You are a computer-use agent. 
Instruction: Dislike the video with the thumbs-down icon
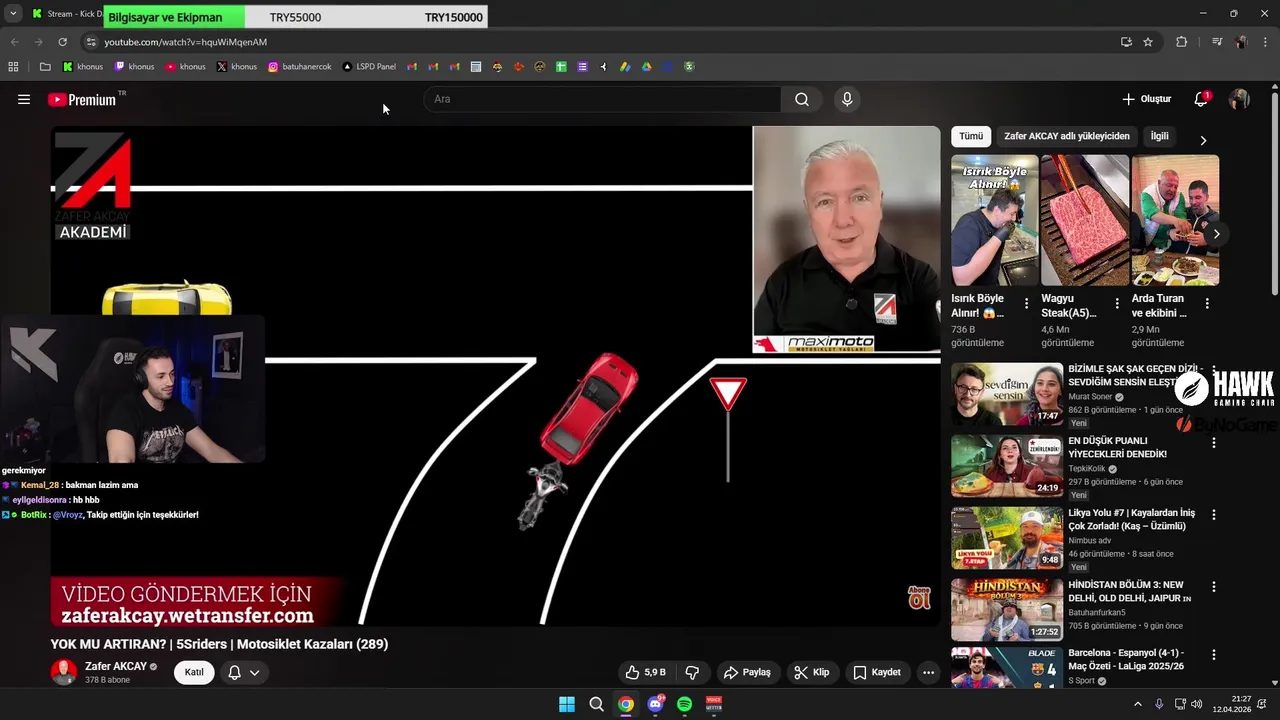(692, 672)
